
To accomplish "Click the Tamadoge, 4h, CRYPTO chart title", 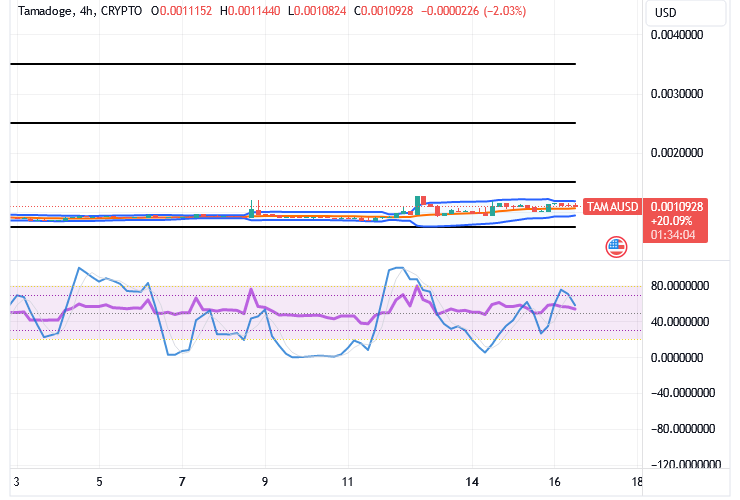I will (80, 11).
